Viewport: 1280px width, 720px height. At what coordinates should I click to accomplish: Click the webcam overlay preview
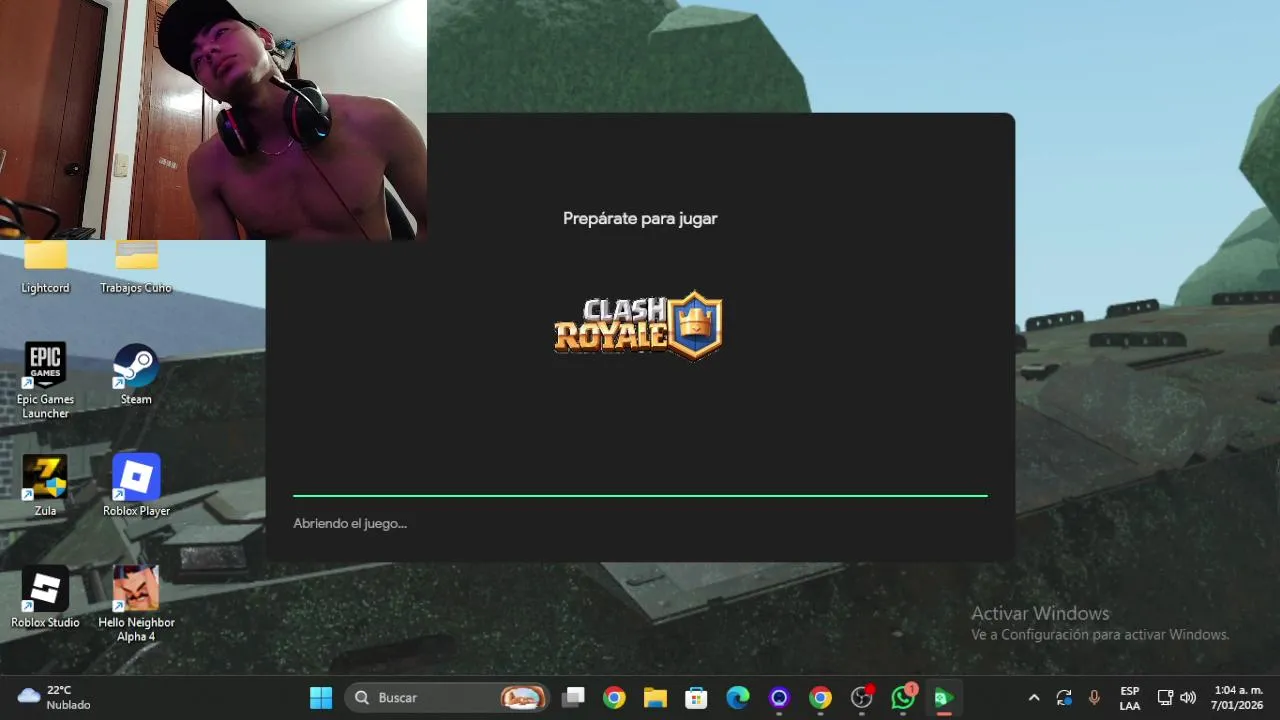click(213, 120)
